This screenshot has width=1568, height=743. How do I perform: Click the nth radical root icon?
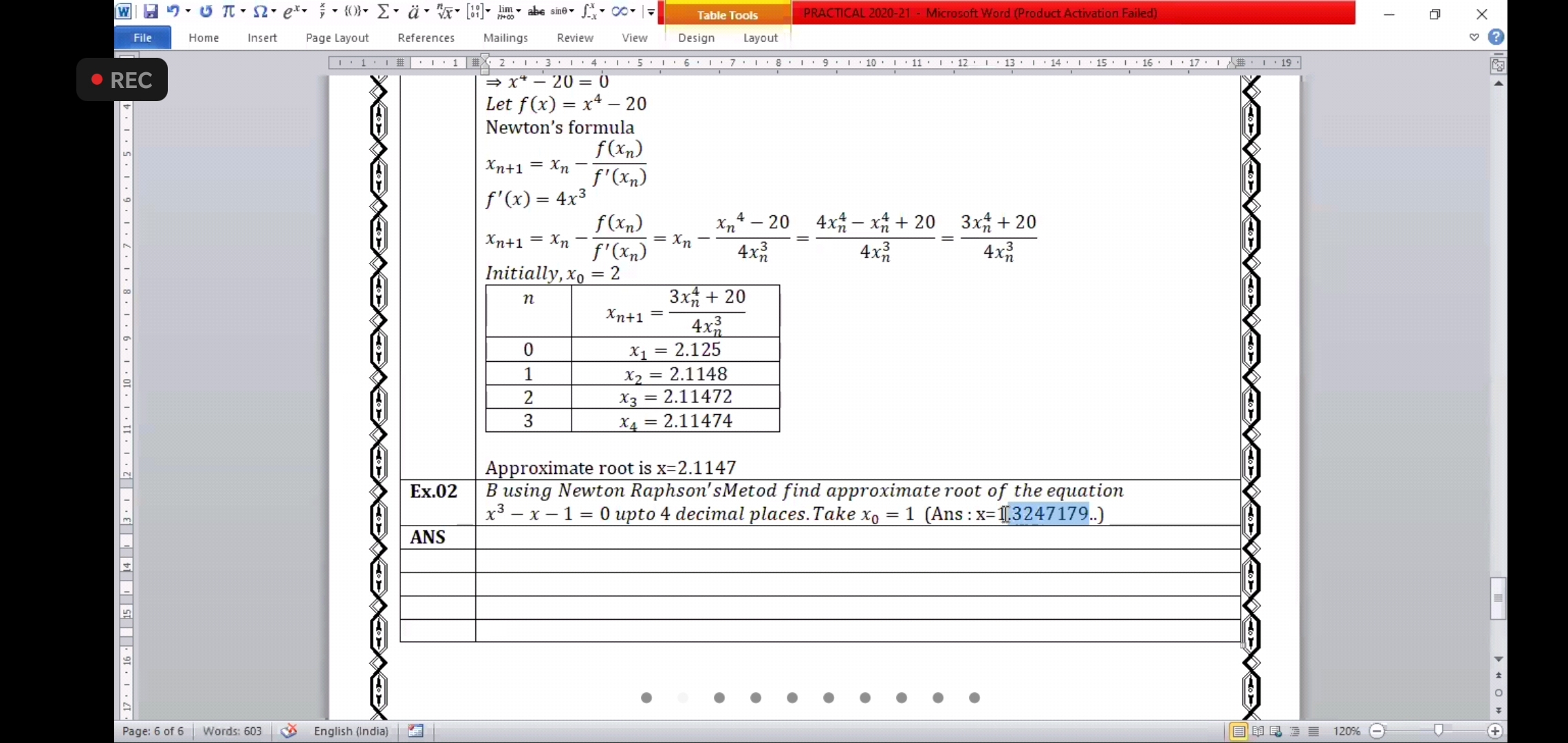coord(445,12)
